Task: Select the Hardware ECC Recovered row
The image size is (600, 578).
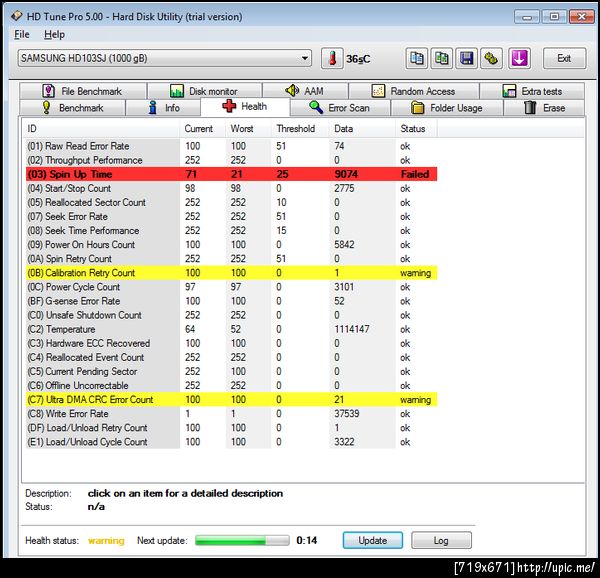Action: (232, 344)
